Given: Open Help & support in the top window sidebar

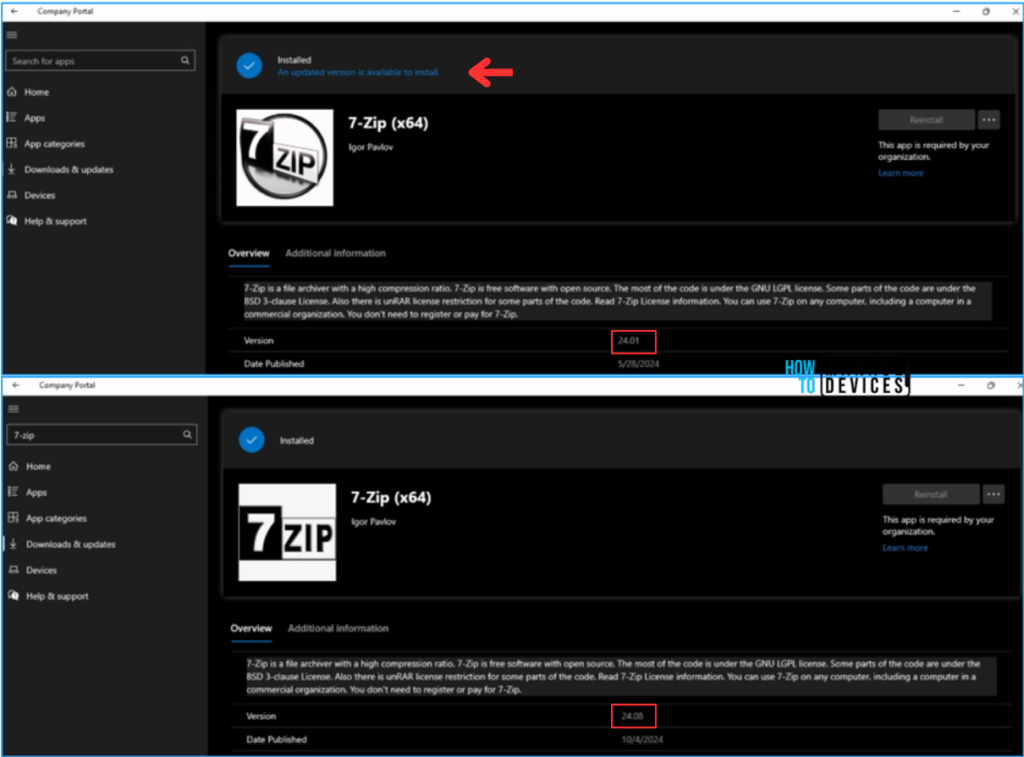Looking at the screenshot, I should [x=56, y=221].
